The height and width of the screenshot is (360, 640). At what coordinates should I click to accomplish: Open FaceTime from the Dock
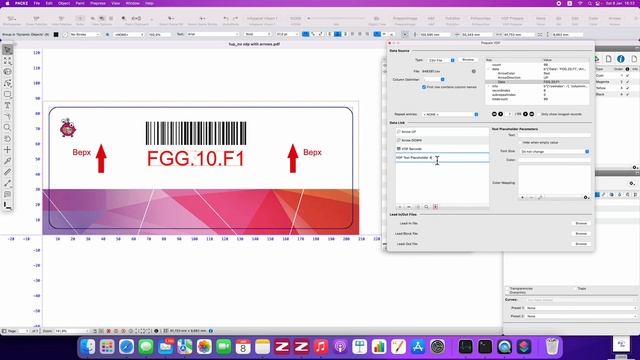(x=224, y=347)
